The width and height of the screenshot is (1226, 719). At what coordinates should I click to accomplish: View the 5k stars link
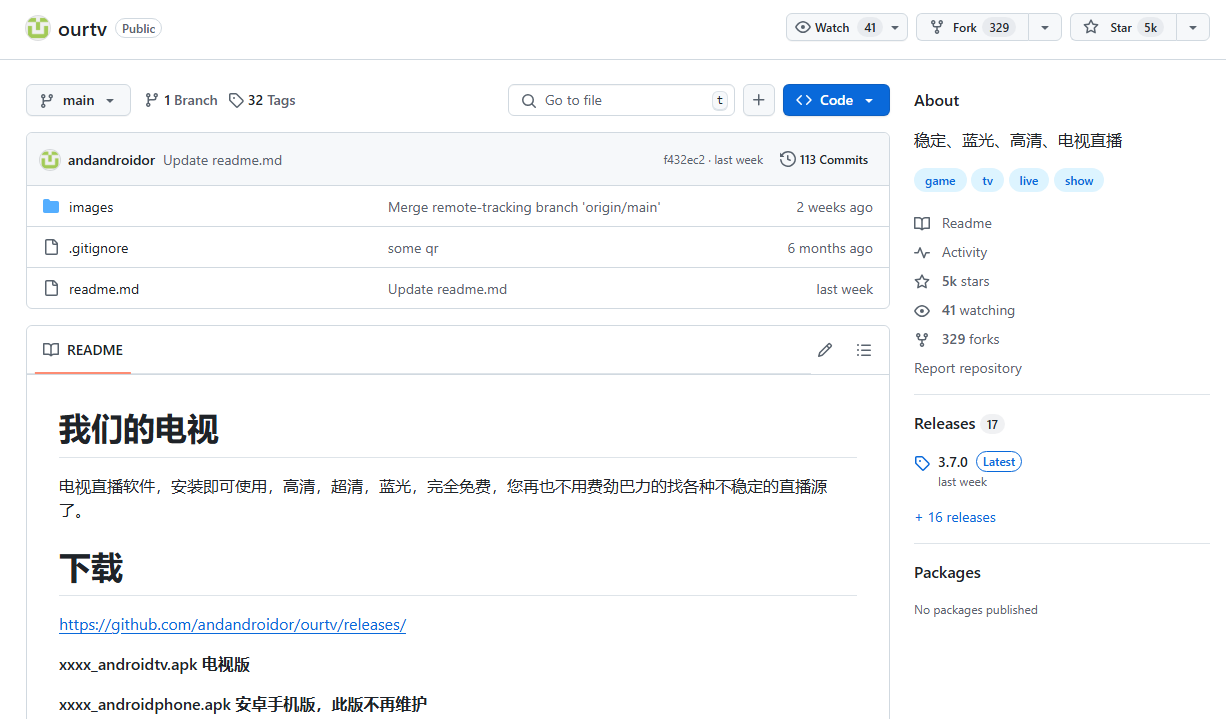coord(952,281)
